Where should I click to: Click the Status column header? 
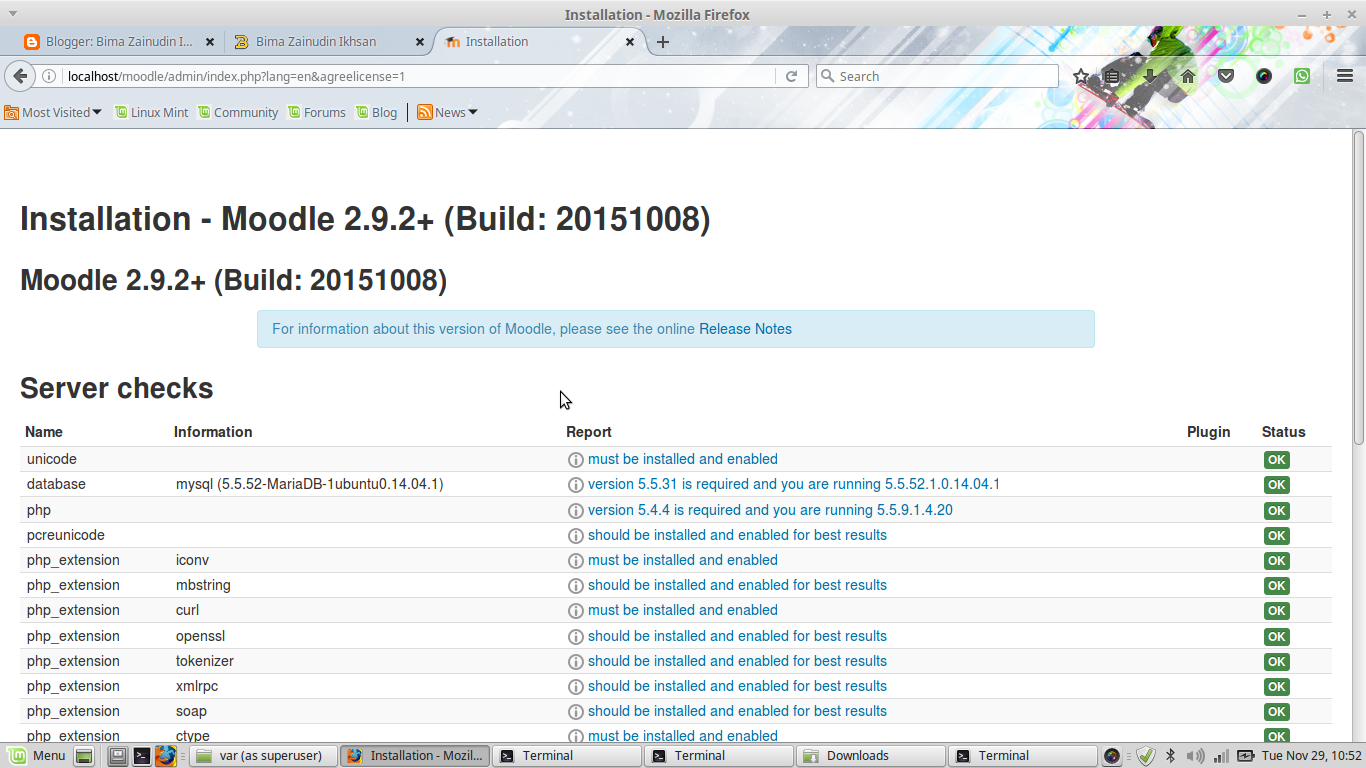(1284, 432)
